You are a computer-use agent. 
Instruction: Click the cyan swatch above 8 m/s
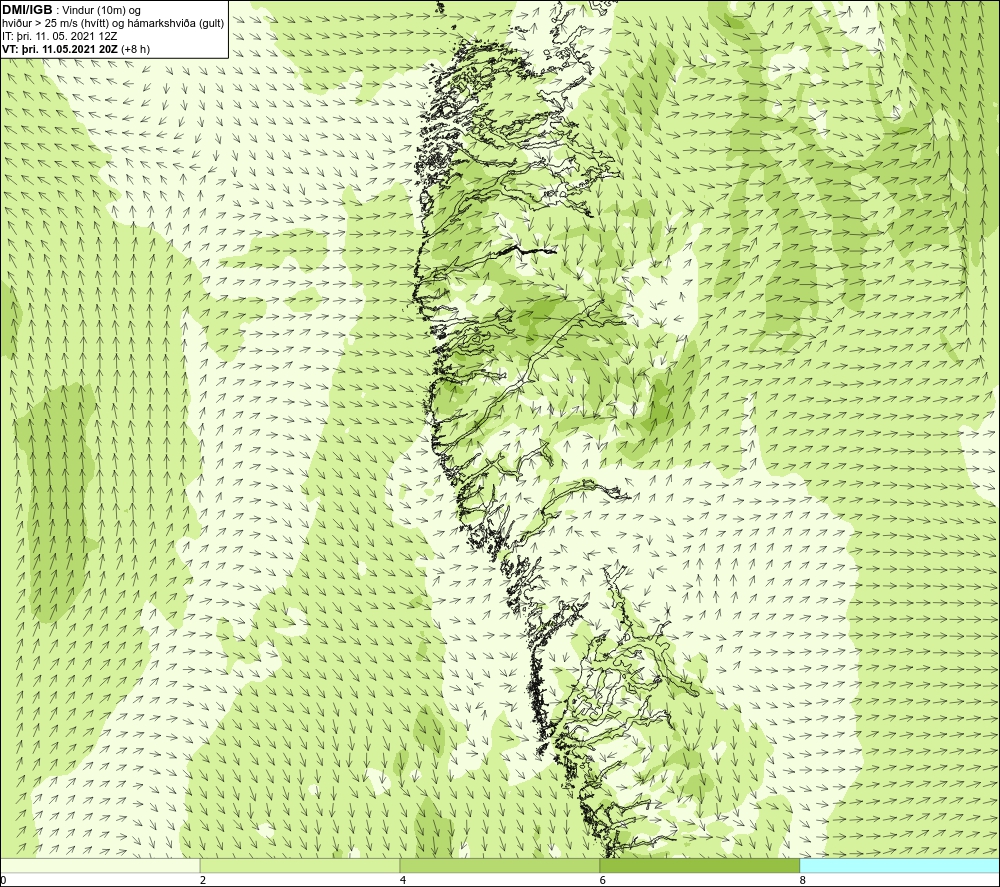pos(899,866)
